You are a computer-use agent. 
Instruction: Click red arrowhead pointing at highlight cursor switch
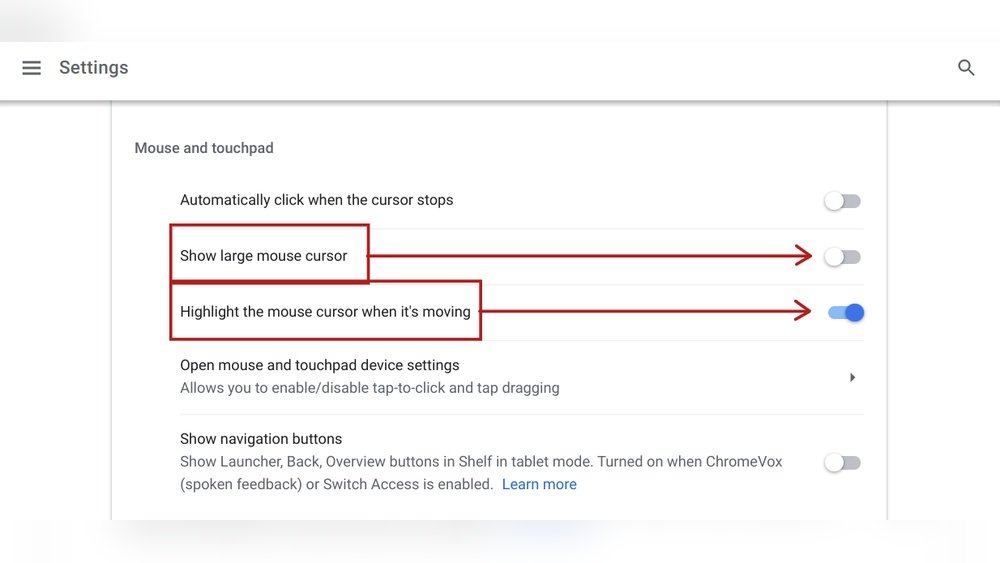(803, 311)
